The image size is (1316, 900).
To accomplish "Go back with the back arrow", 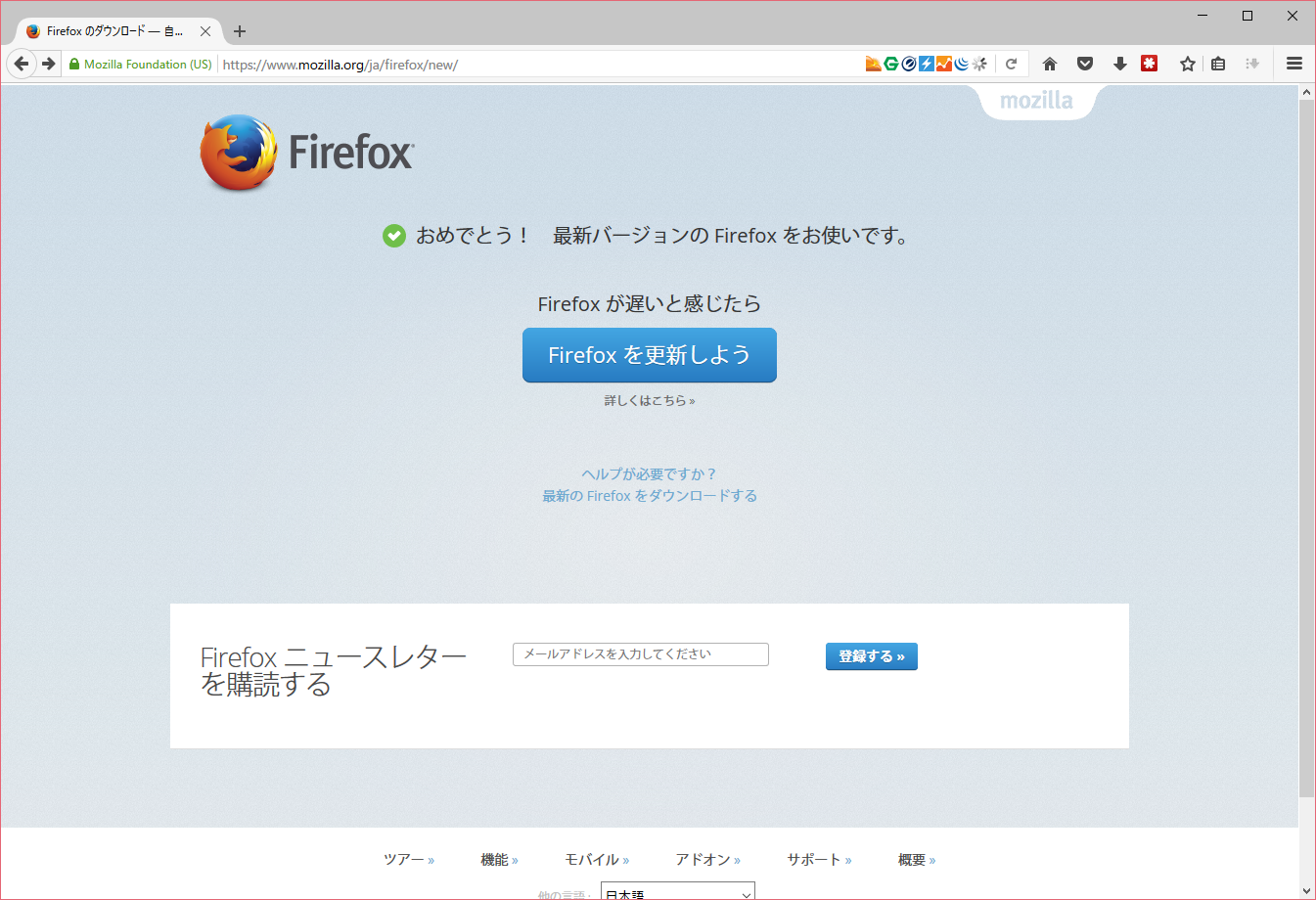I will click(22, 65).
